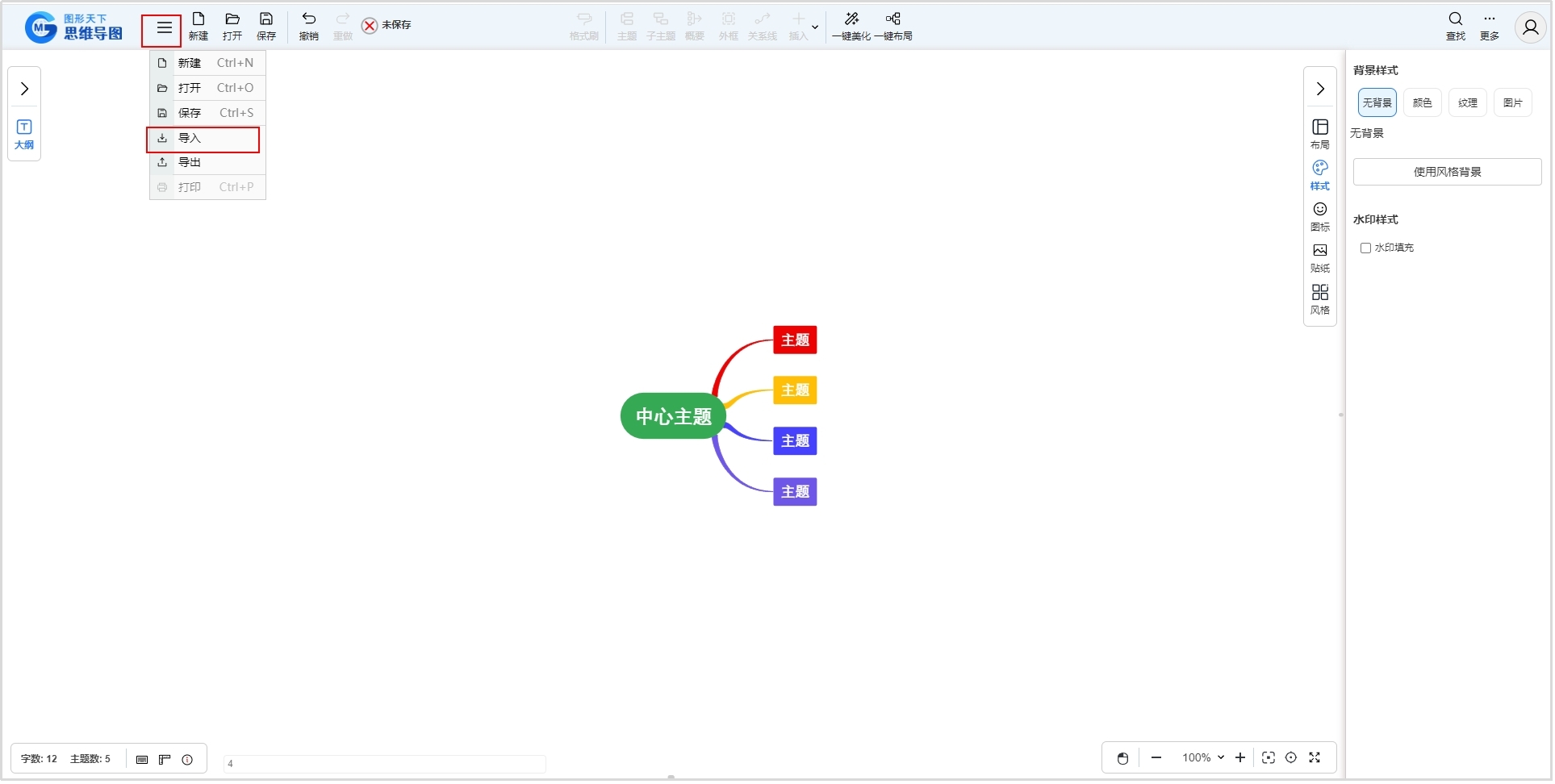The height and width of the screenshot is (784, 1555).
Task: Click the fit-to-screen frame icon
Action: (x=1269, y=759)
